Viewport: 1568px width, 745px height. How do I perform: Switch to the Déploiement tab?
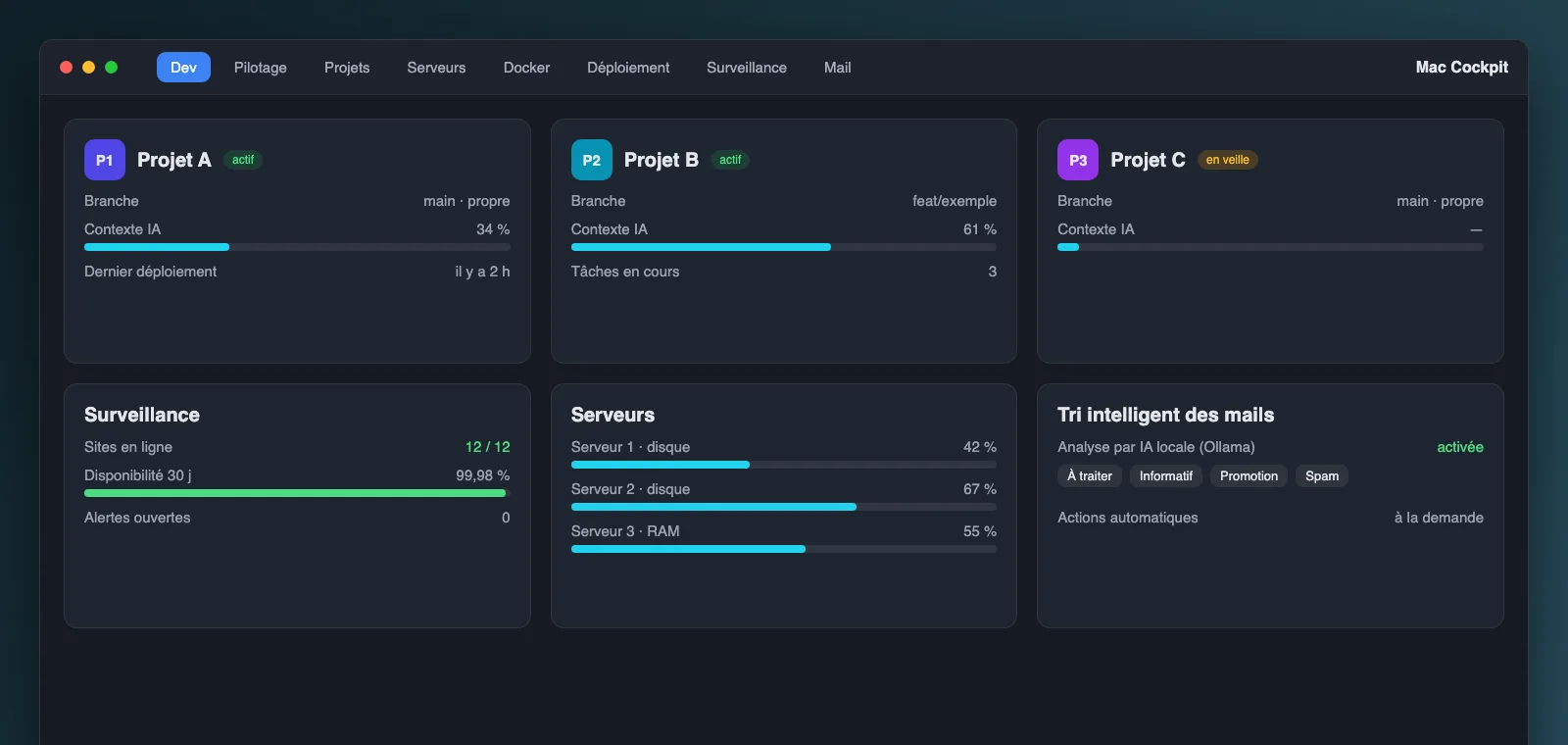(x=628, y=67)
